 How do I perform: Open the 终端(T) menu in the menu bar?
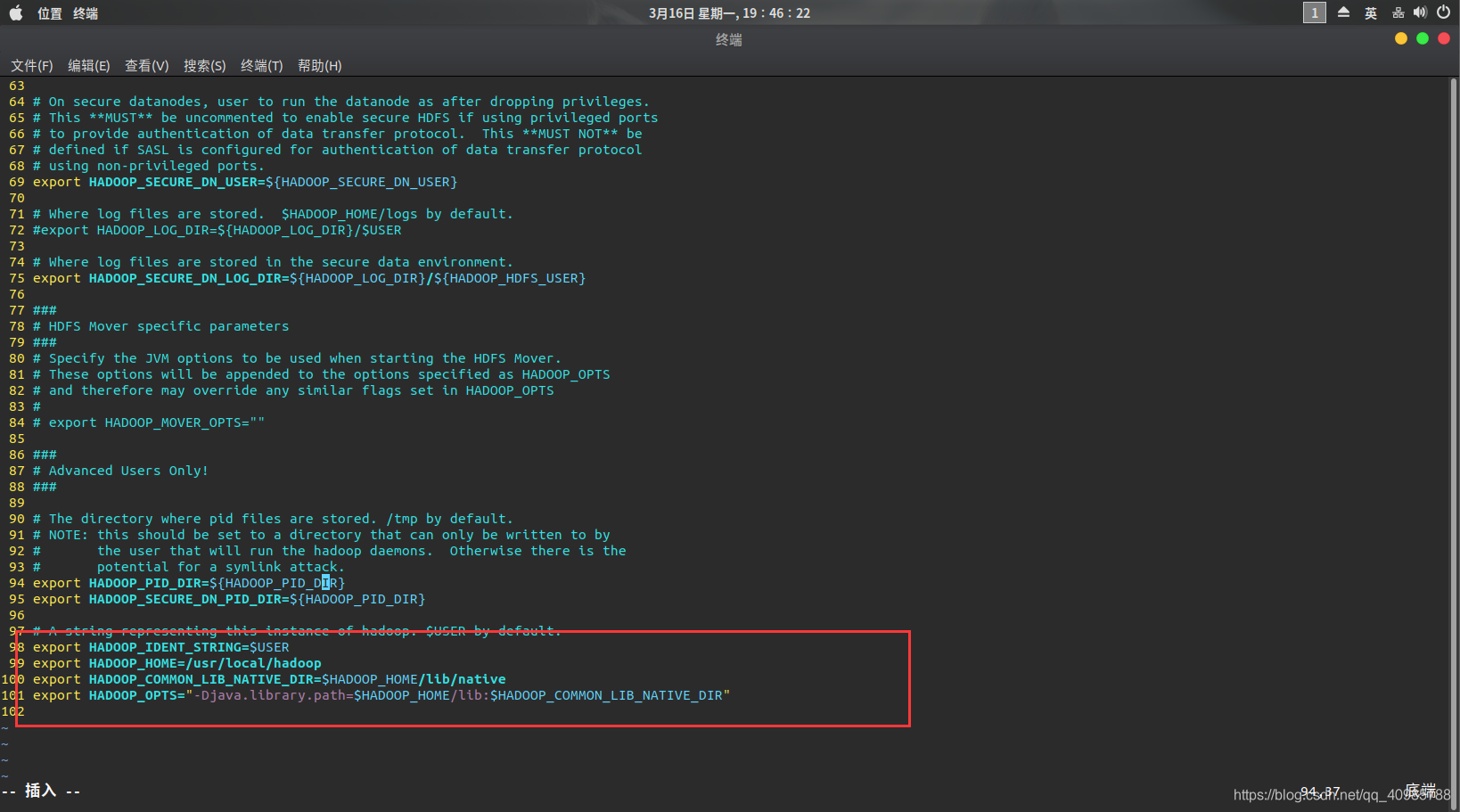click(262, 66)
